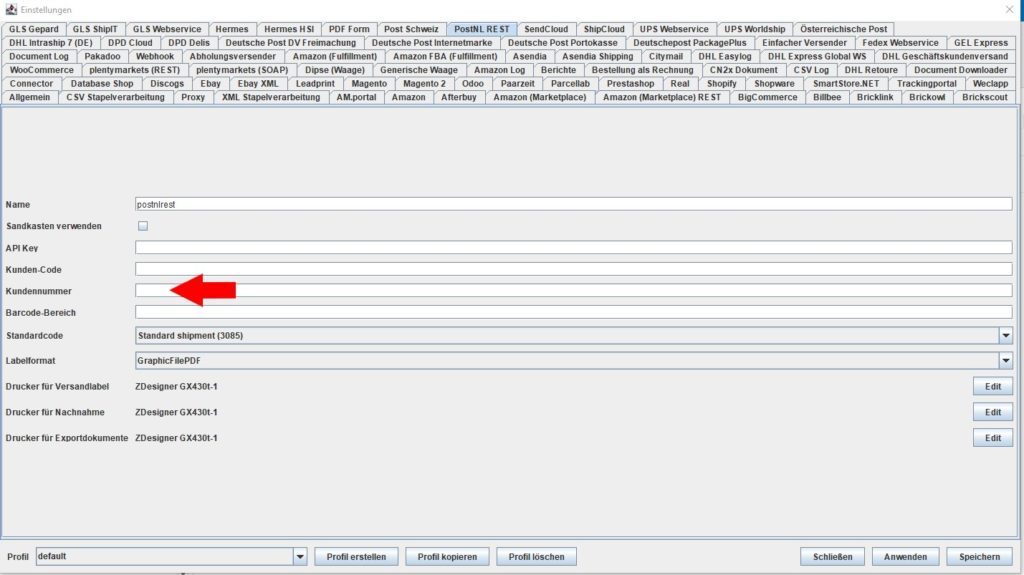The height and width of the screenshot is (575, 1024).
Task: Switch to the ShipCloud tab
Action: click(x=604, y=29)
